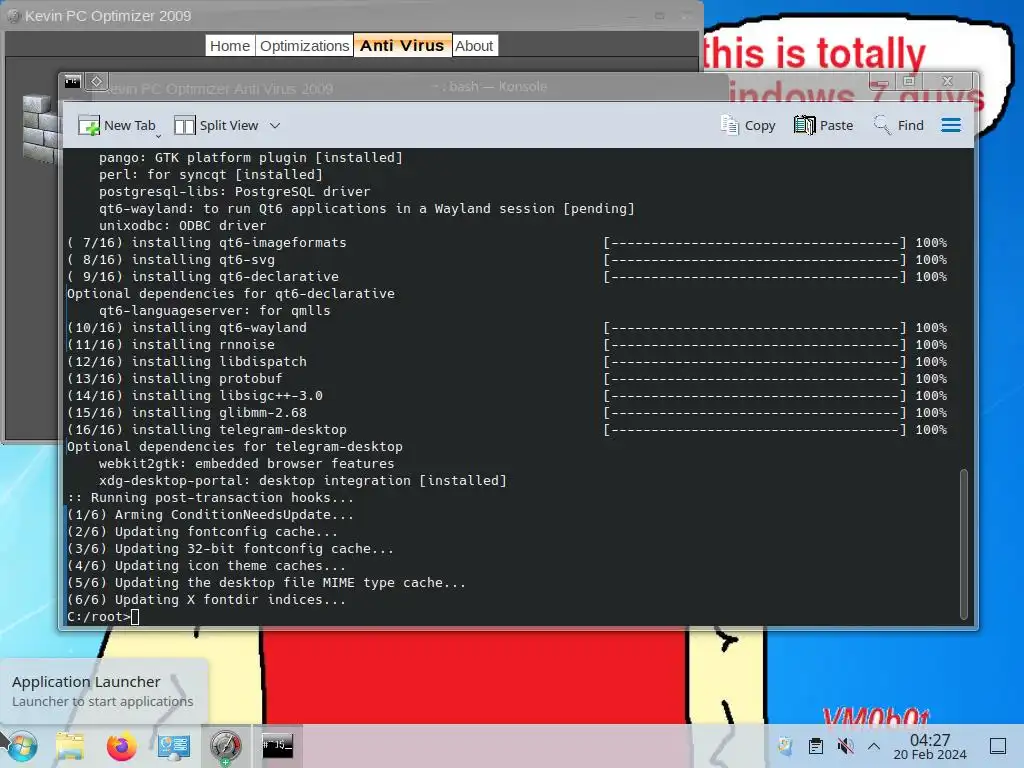Click the brick wall firewall icon in Kevin PC Optimizer
Screen dimensions: 1024x768
40,128
